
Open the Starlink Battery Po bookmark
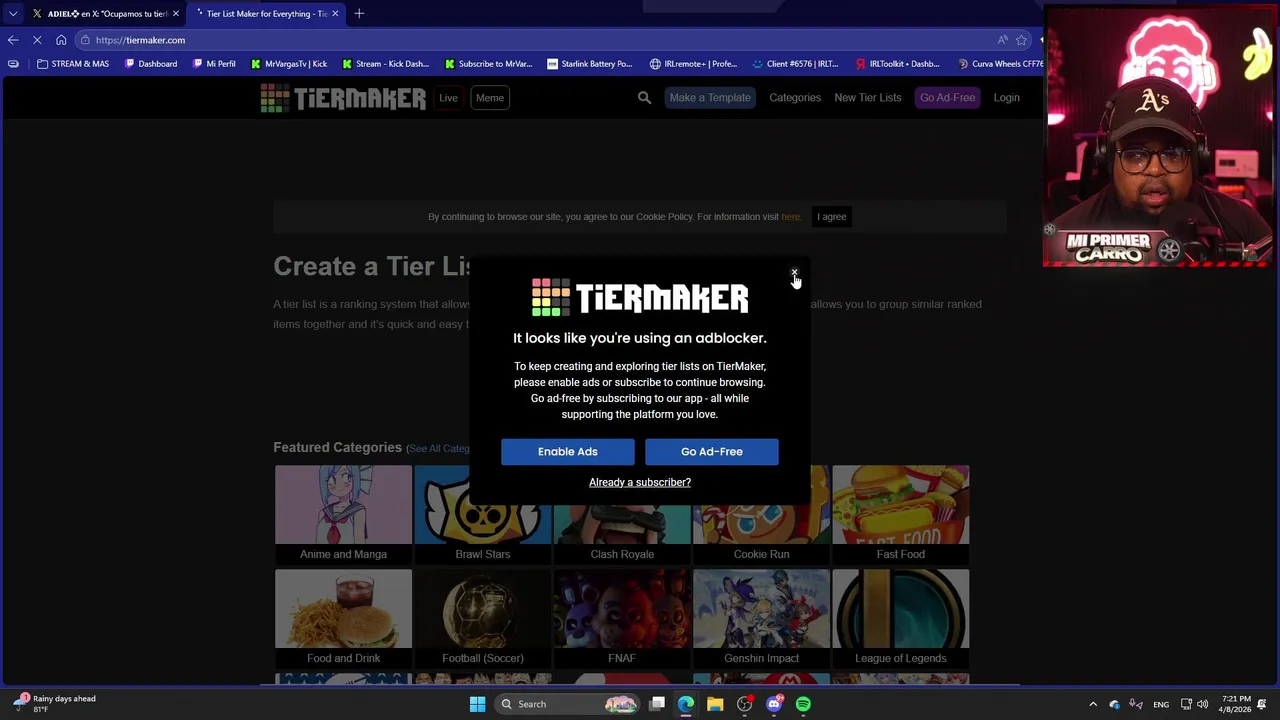[x=589, y=64]
